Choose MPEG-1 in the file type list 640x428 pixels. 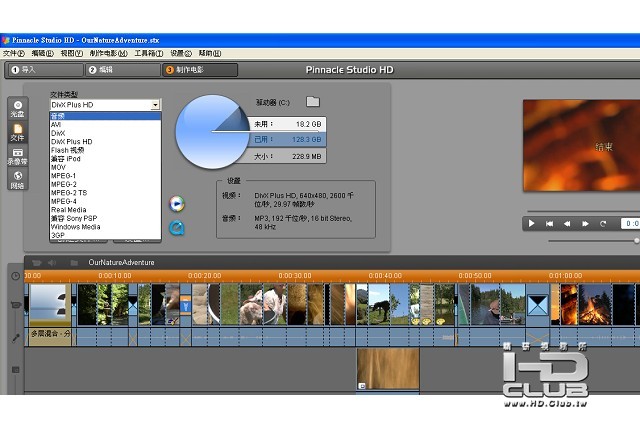105,176
